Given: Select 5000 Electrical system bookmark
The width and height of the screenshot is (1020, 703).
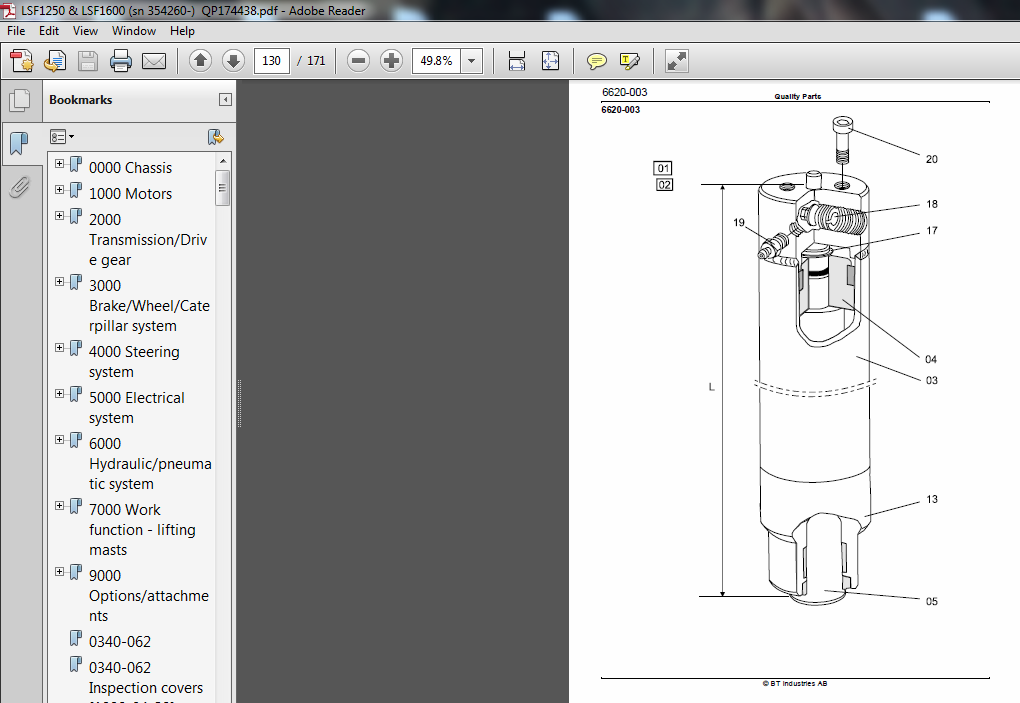Looking at the screenshot, I should (137, 408).
